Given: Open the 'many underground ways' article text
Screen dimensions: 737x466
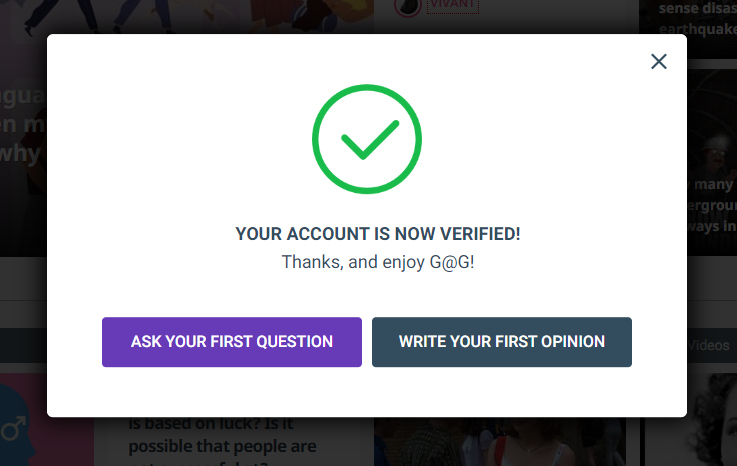Looking at the screenshot, I should [x=711, y=205].
